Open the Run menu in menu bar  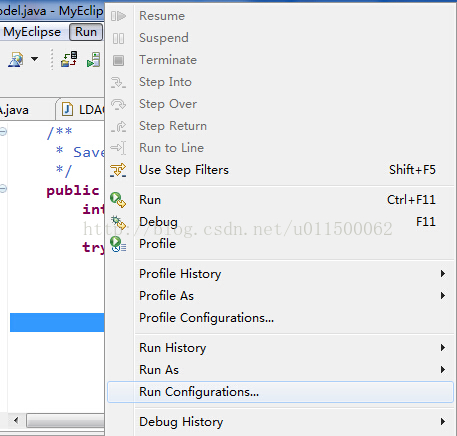(86, 32)
